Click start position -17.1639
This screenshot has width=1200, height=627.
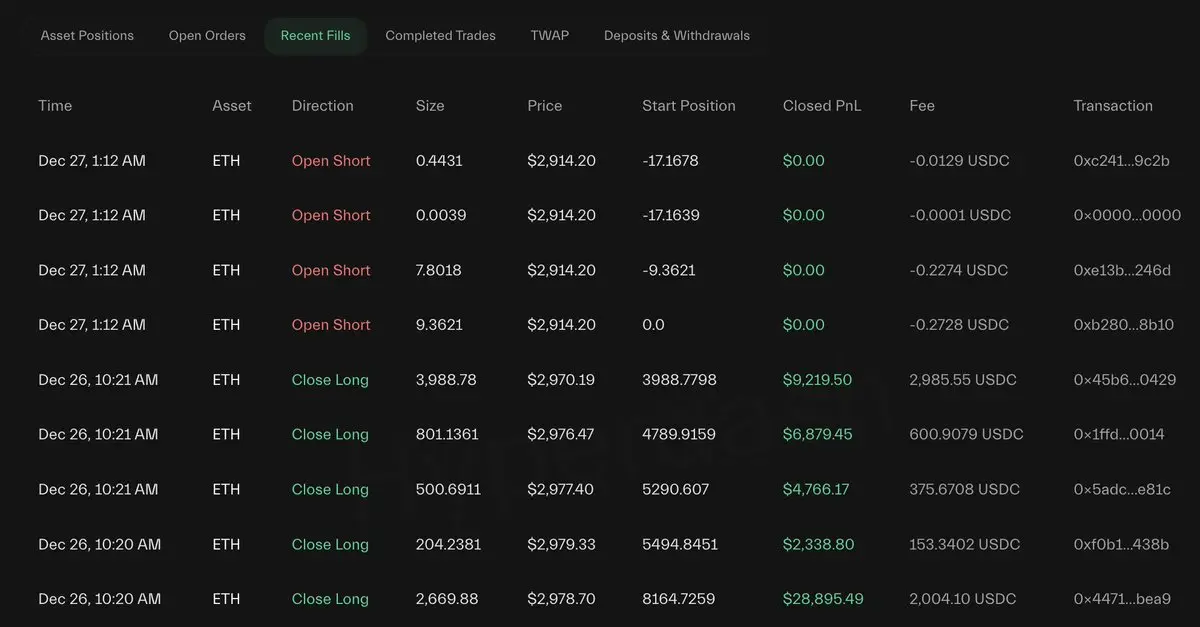670,215
